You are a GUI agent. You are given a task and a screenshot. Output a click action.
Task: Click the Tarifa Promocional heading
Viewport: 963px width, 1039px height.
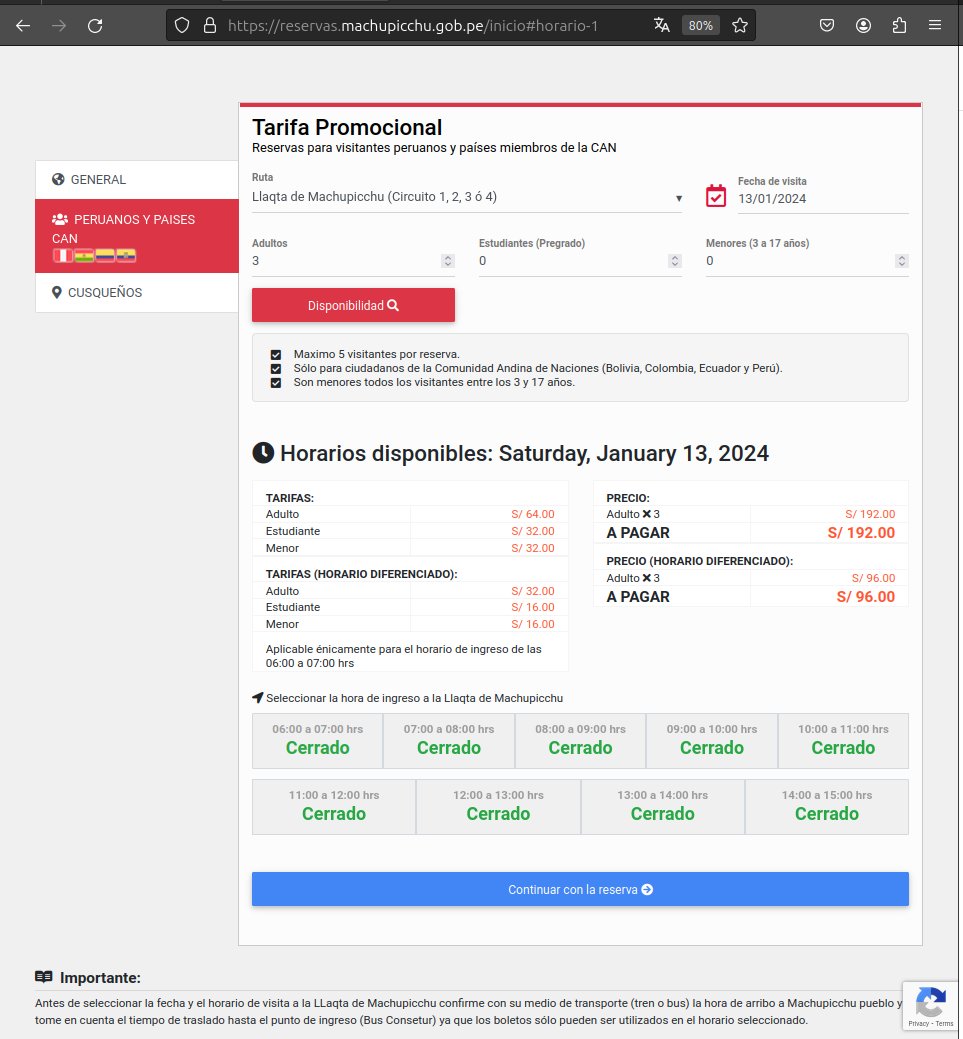(347, 127)
